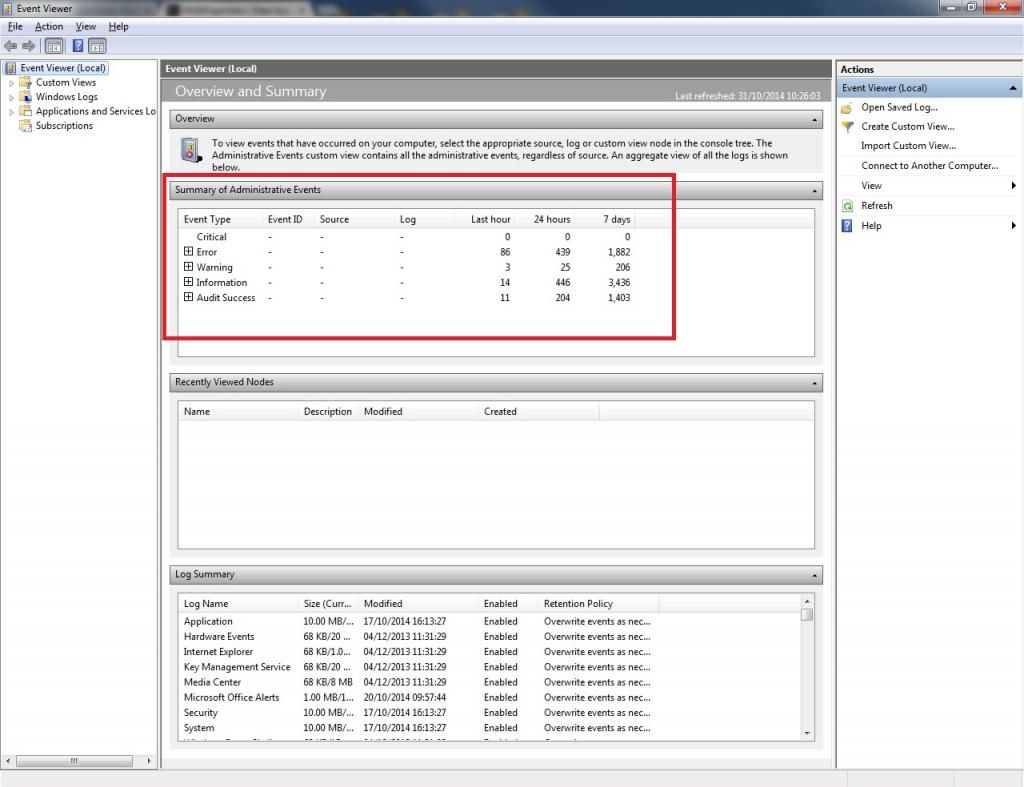1024x787 pixels.
Task: Select the Internet Explorer log row
Action: (x=417, y=652)
